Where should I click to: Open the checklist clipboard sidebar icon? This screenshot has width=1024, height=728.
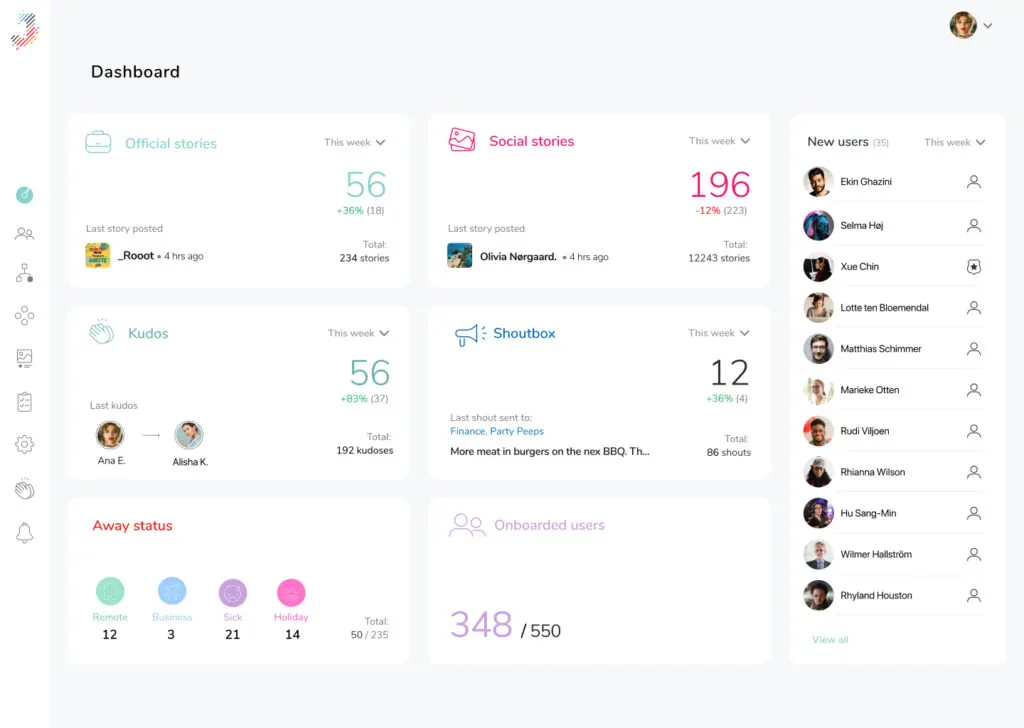pyautogui.click(x=25, y=401)
